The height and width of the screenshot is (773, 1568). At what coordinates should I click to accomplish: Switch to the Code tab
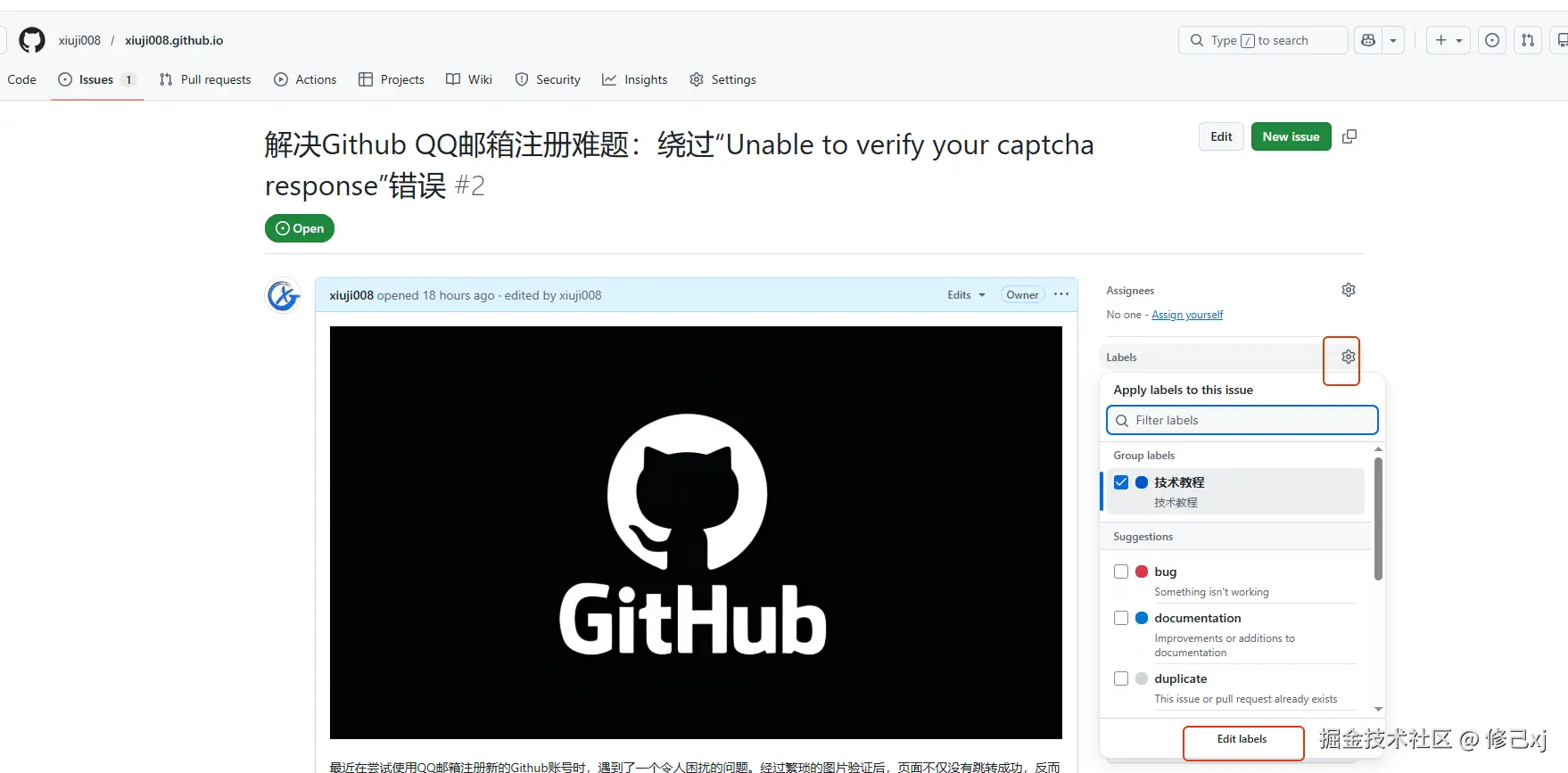21,79
